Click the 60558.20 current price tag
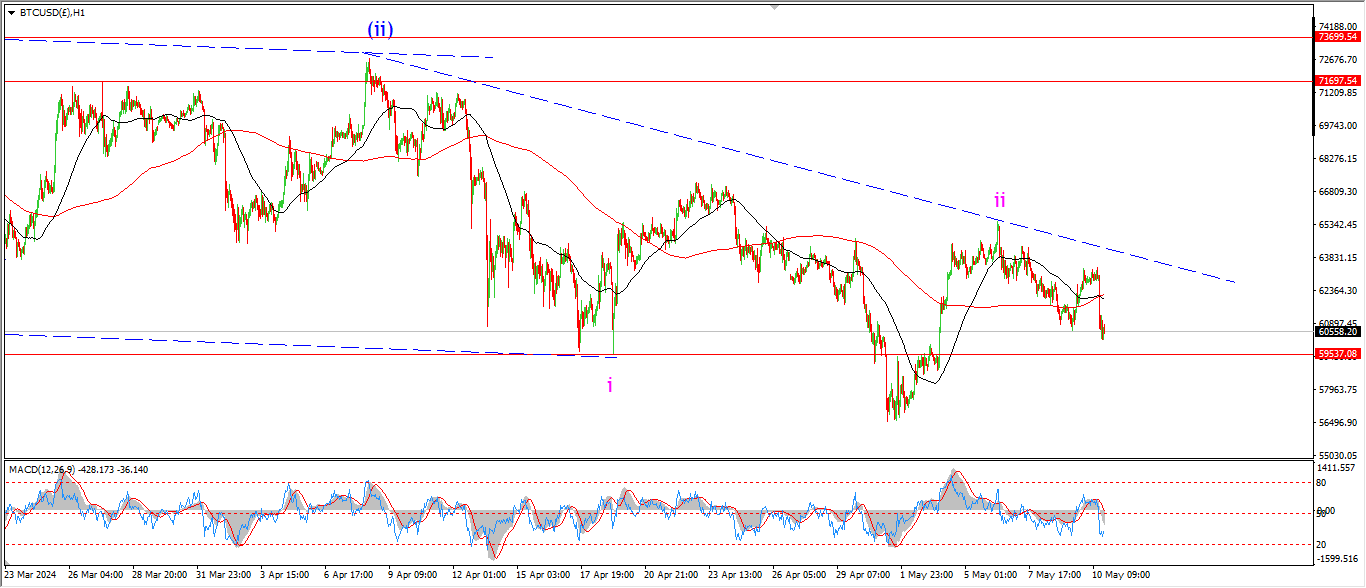The image size is (1366, 588). coord(1338,331)
